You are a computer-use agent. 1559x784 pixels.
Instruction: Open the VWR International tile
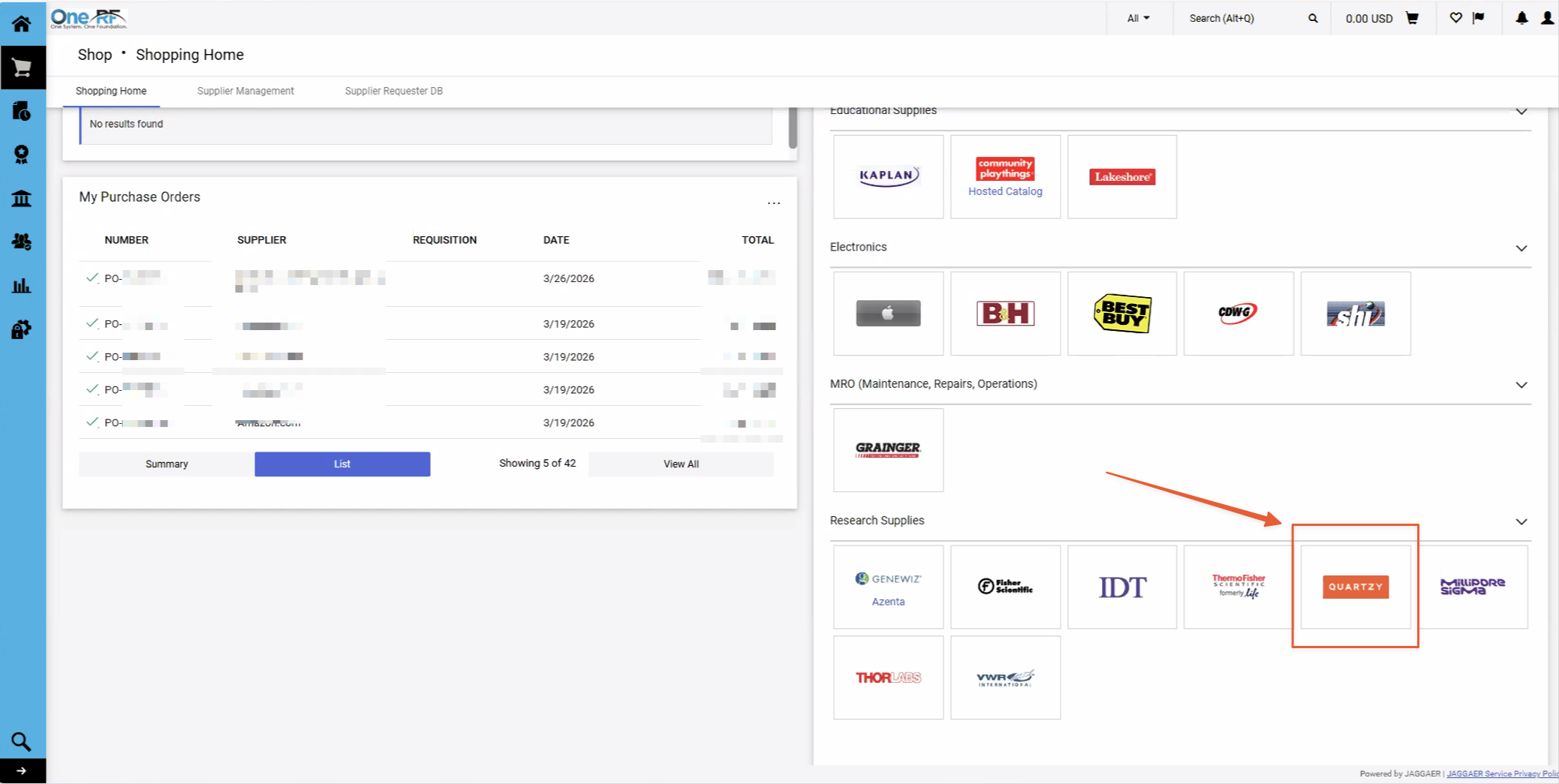[x=1006, y=677]
